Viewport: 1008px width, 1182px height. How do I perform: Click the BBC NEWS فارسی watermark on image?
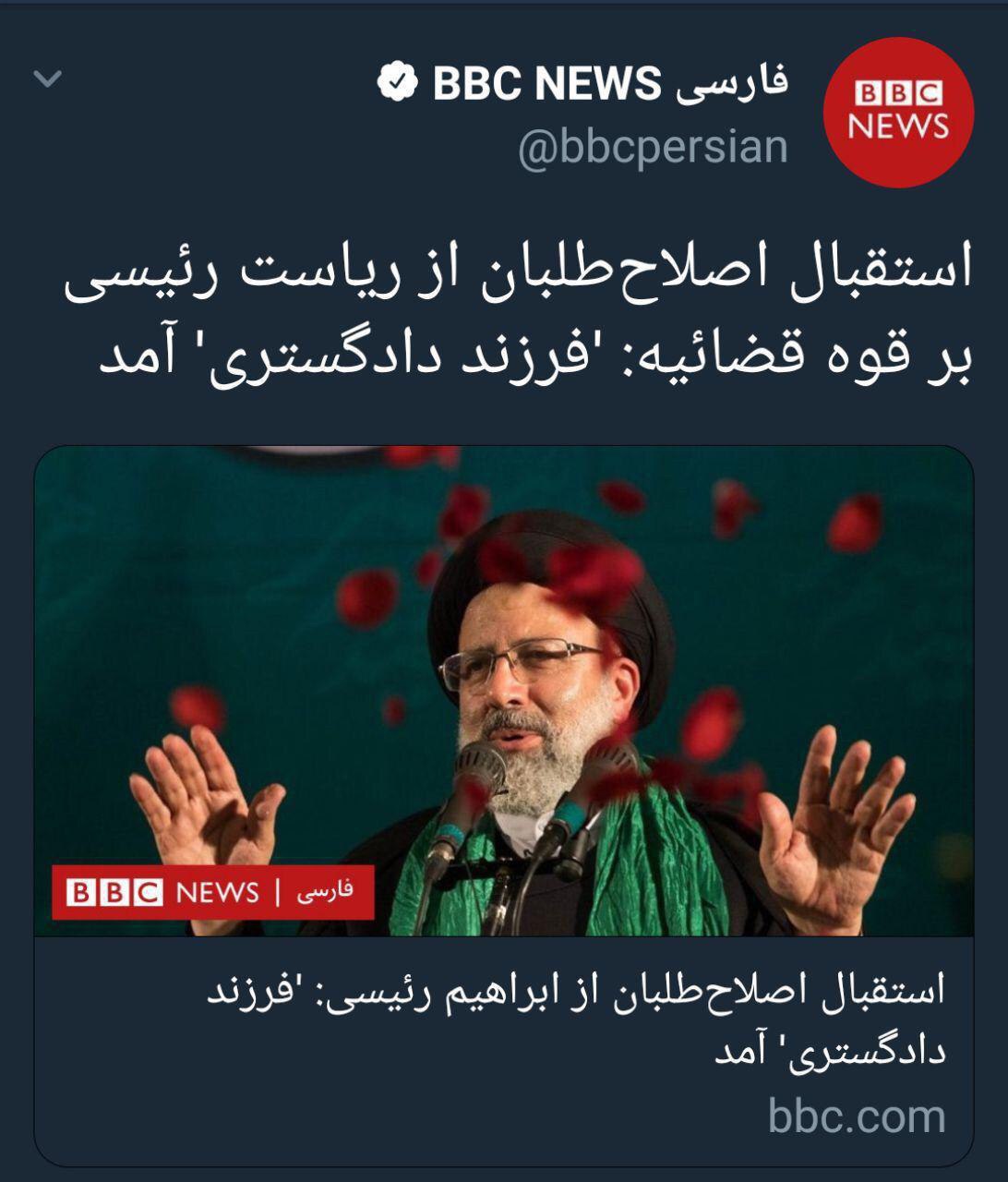point(212,892)
